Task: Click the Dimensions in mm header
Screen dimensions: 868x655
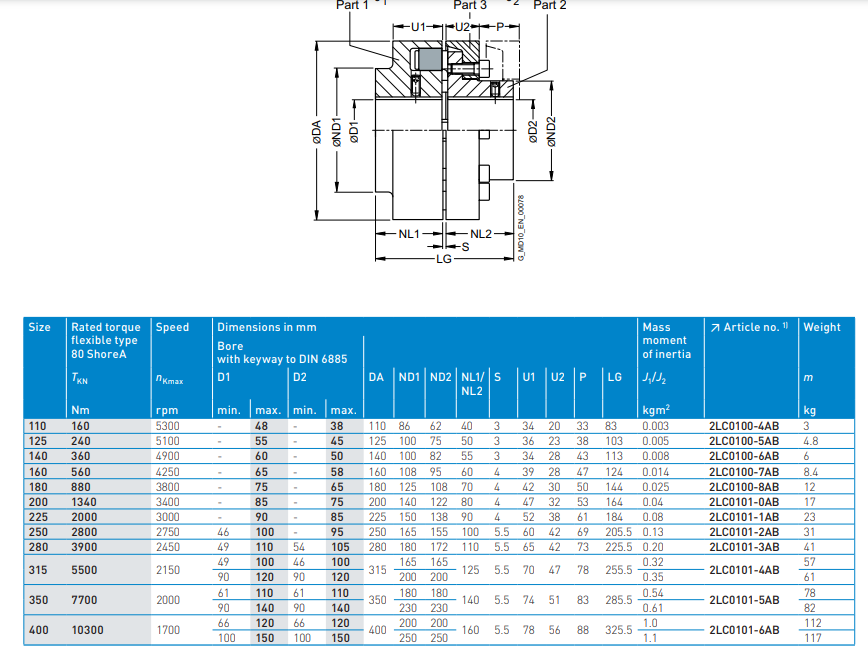Action: click(266, 327)
